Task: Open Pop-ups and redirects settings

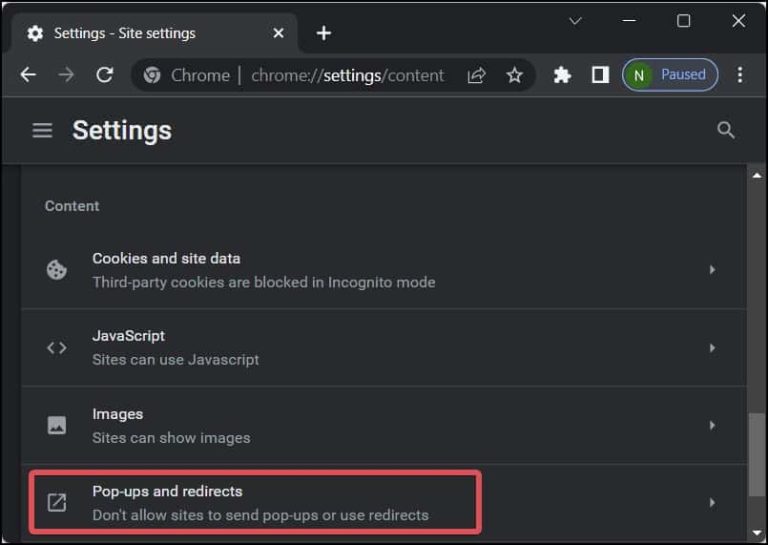Action: (255, 502)
